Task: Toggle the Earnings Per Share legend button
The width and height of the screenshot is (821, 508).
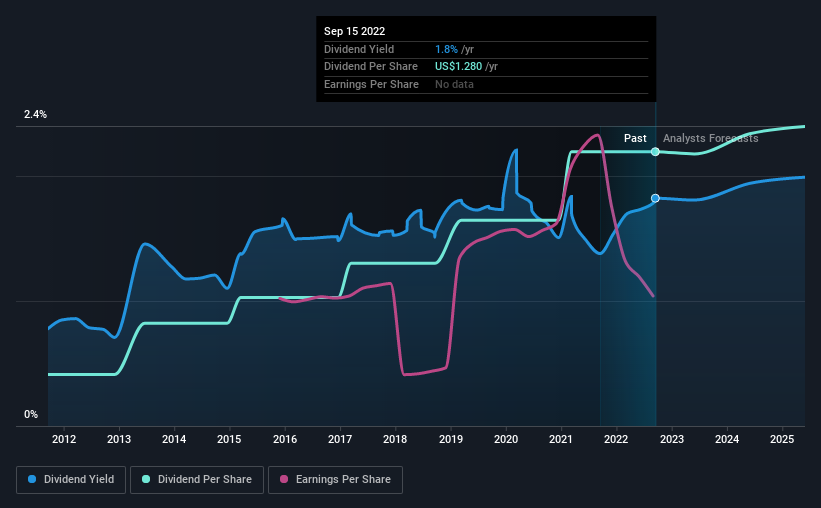Action: click(335, 480)
